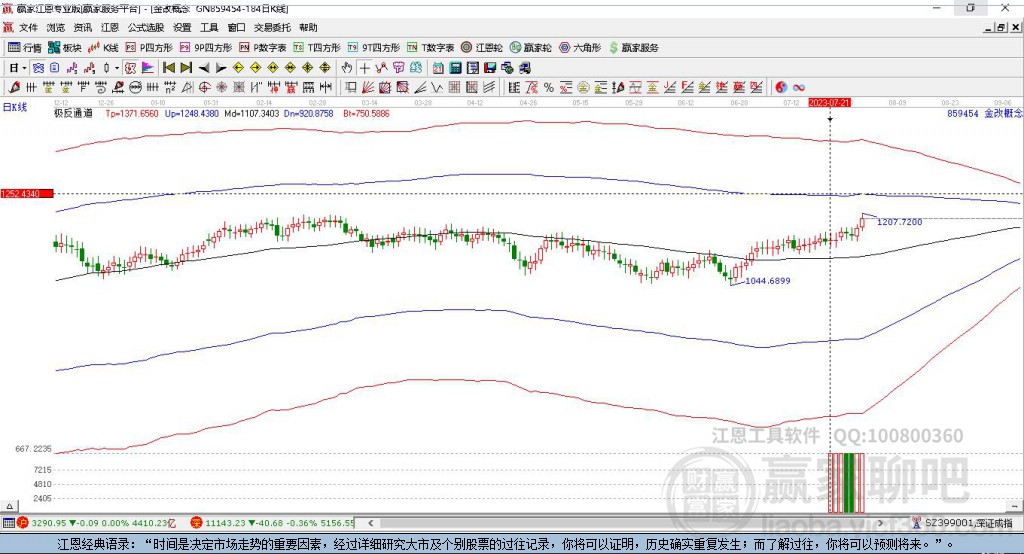Click the red save disk icon
Viewport: 1024px width, 554px height.
490,68
